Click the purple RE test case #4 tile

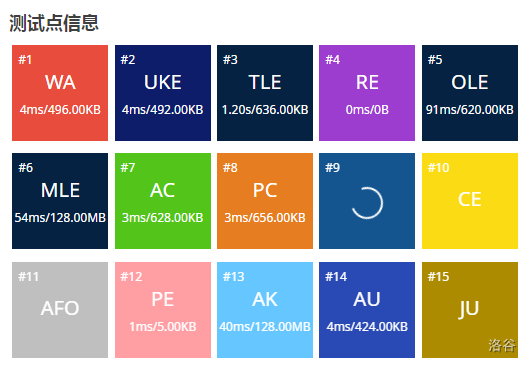(x=367, y=93)
